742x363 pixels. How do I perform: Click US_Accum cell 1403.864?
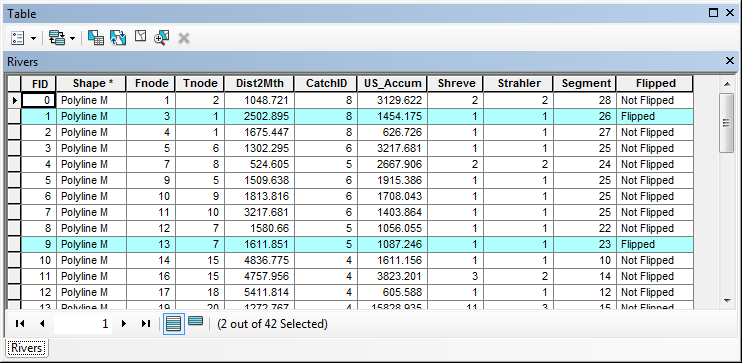[x=392, y=212]
